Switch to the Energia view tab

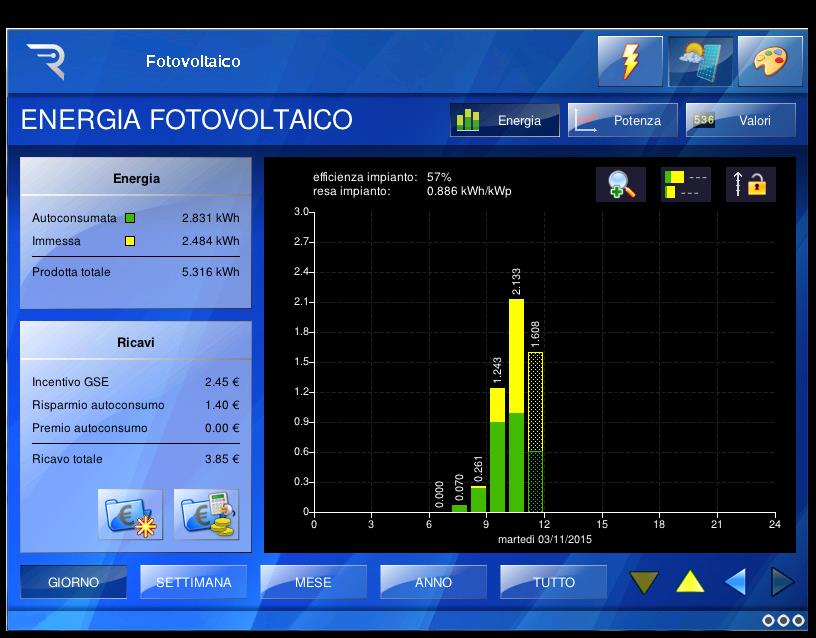click(x=504, y=120)
